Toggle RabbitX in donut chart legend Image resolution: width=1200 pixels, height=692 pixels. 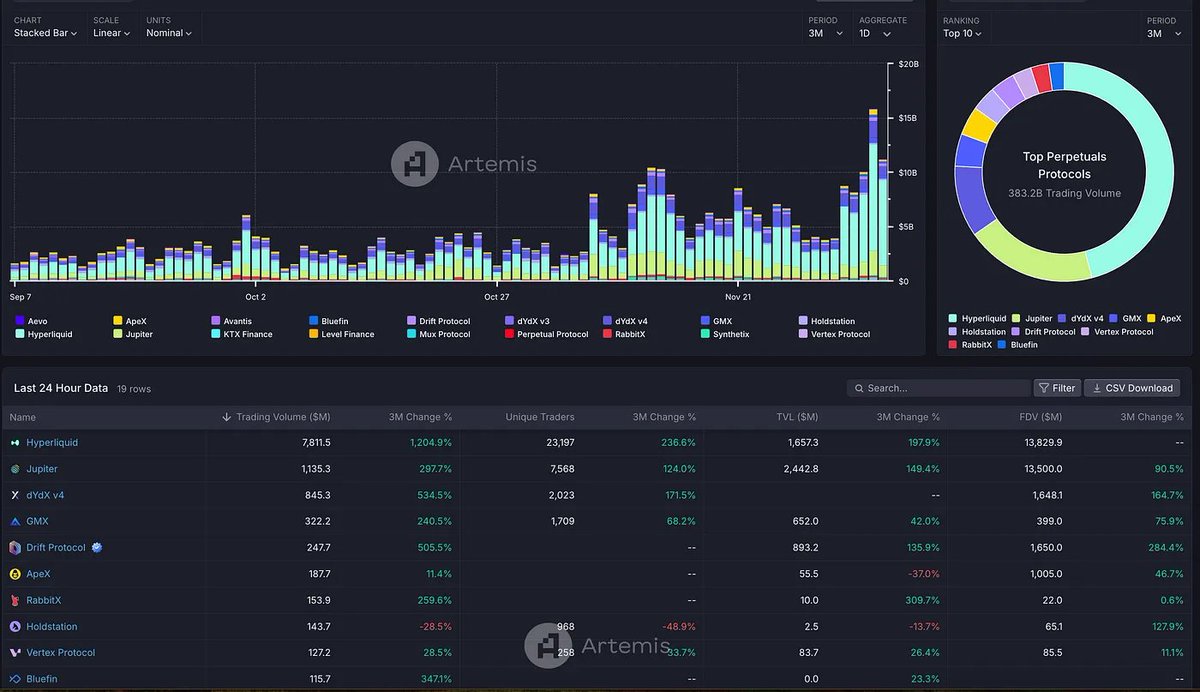(971, 344)
